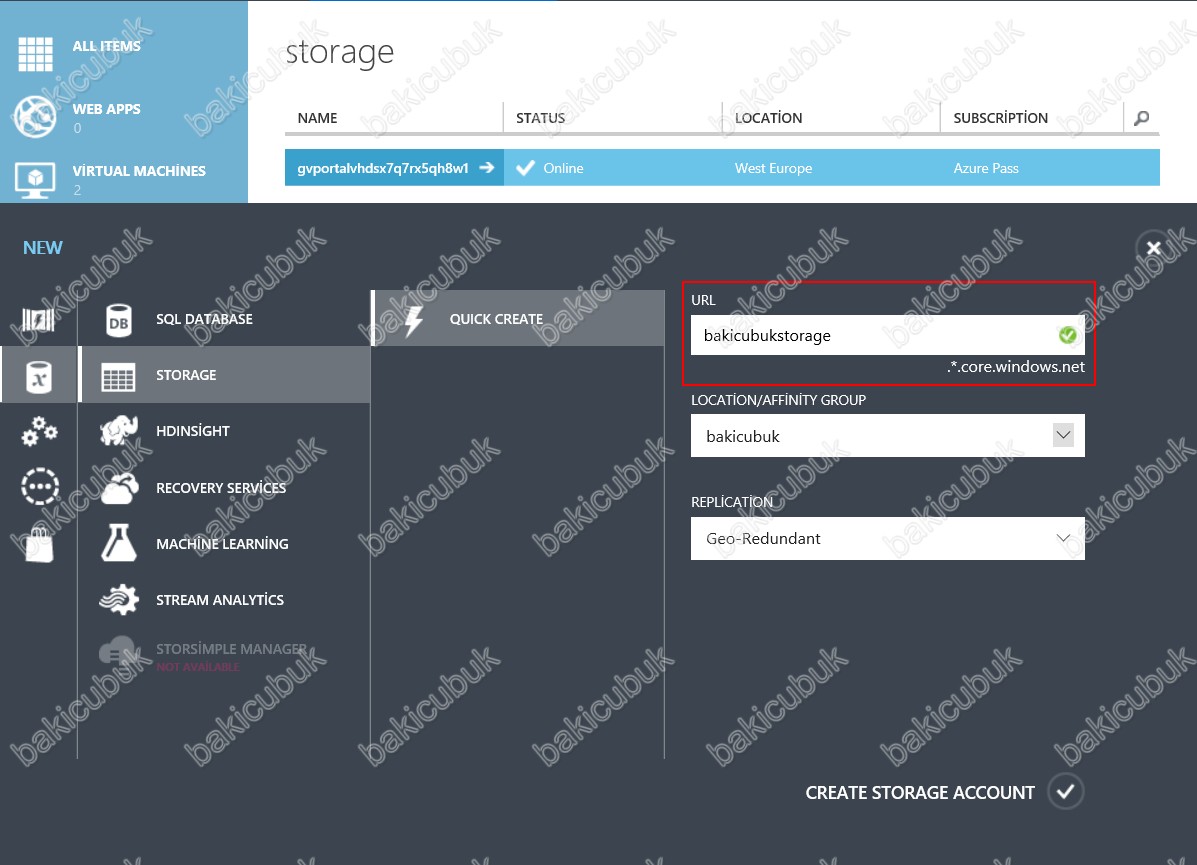Select the Compute category icon in NEW panel
The image size is (1197, 865).
38,320
